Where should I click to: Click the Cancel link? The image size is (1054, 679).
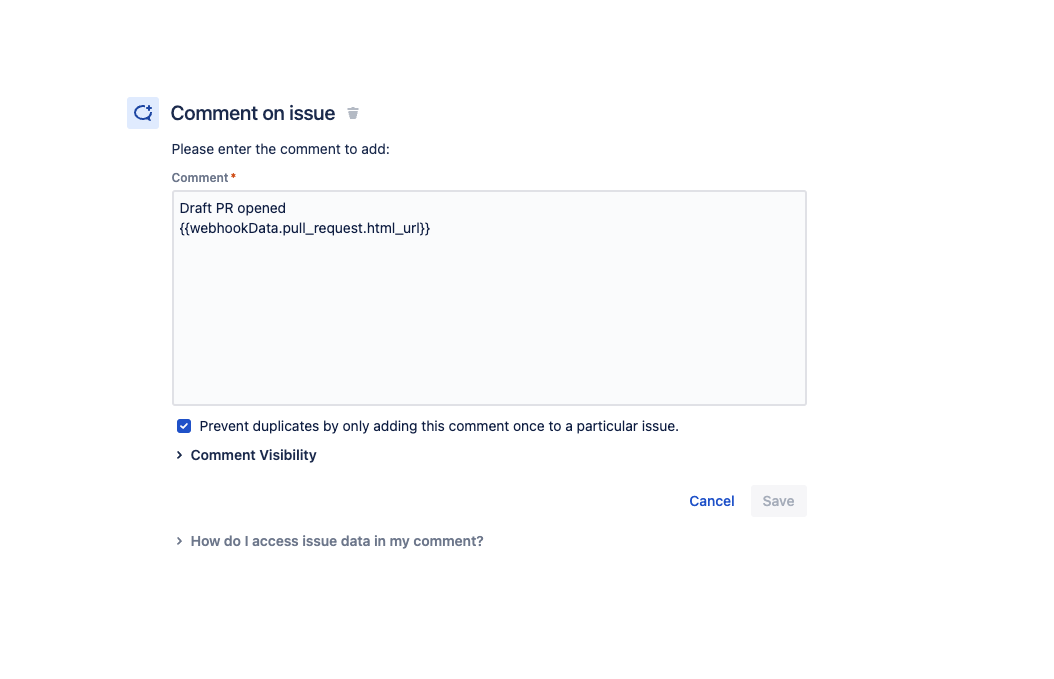click(x=712, y=501)
